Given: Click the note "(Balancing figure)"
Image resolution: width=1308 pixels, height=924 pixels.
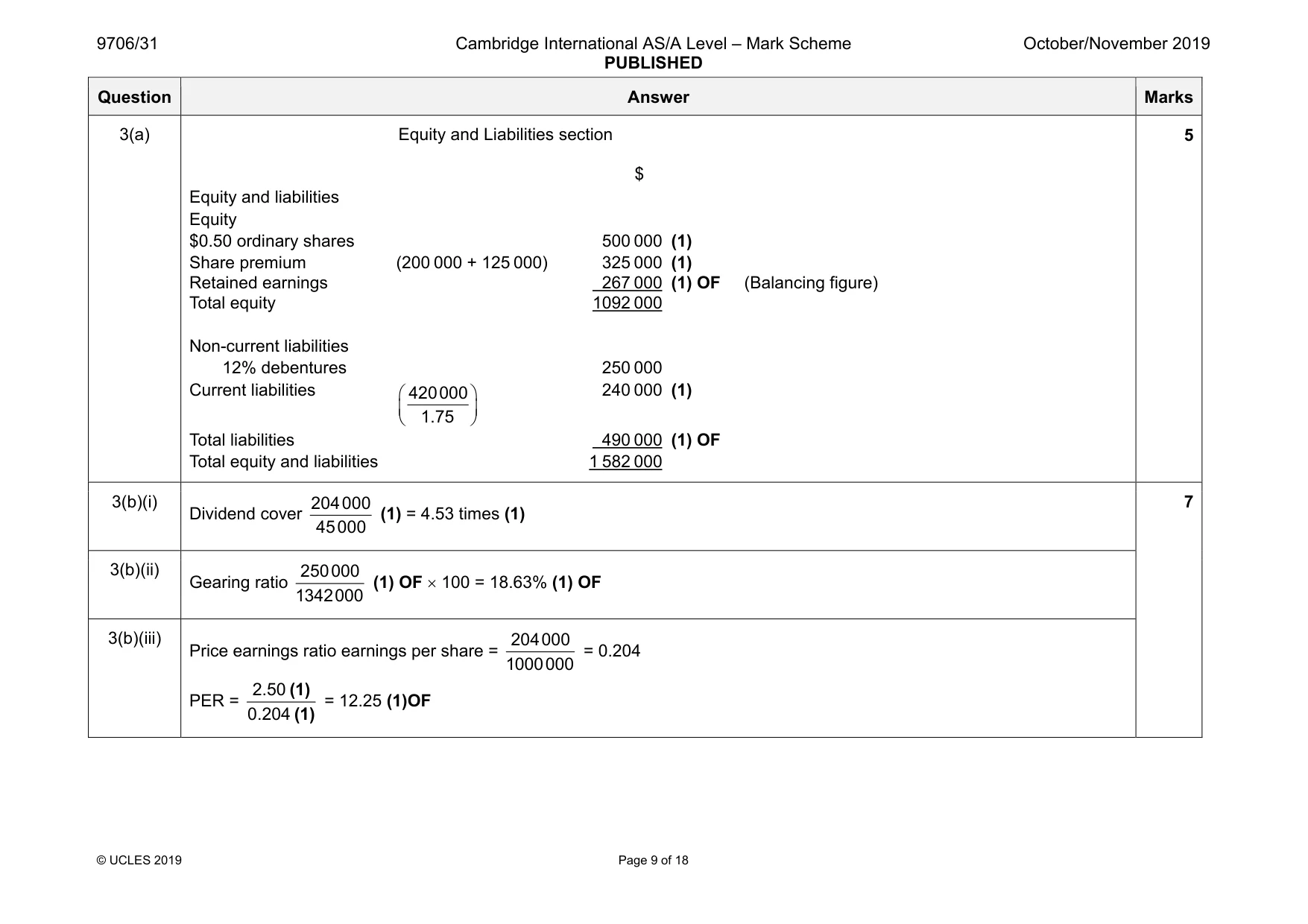Looking at the screenshot, I should (x=811, y=283).
